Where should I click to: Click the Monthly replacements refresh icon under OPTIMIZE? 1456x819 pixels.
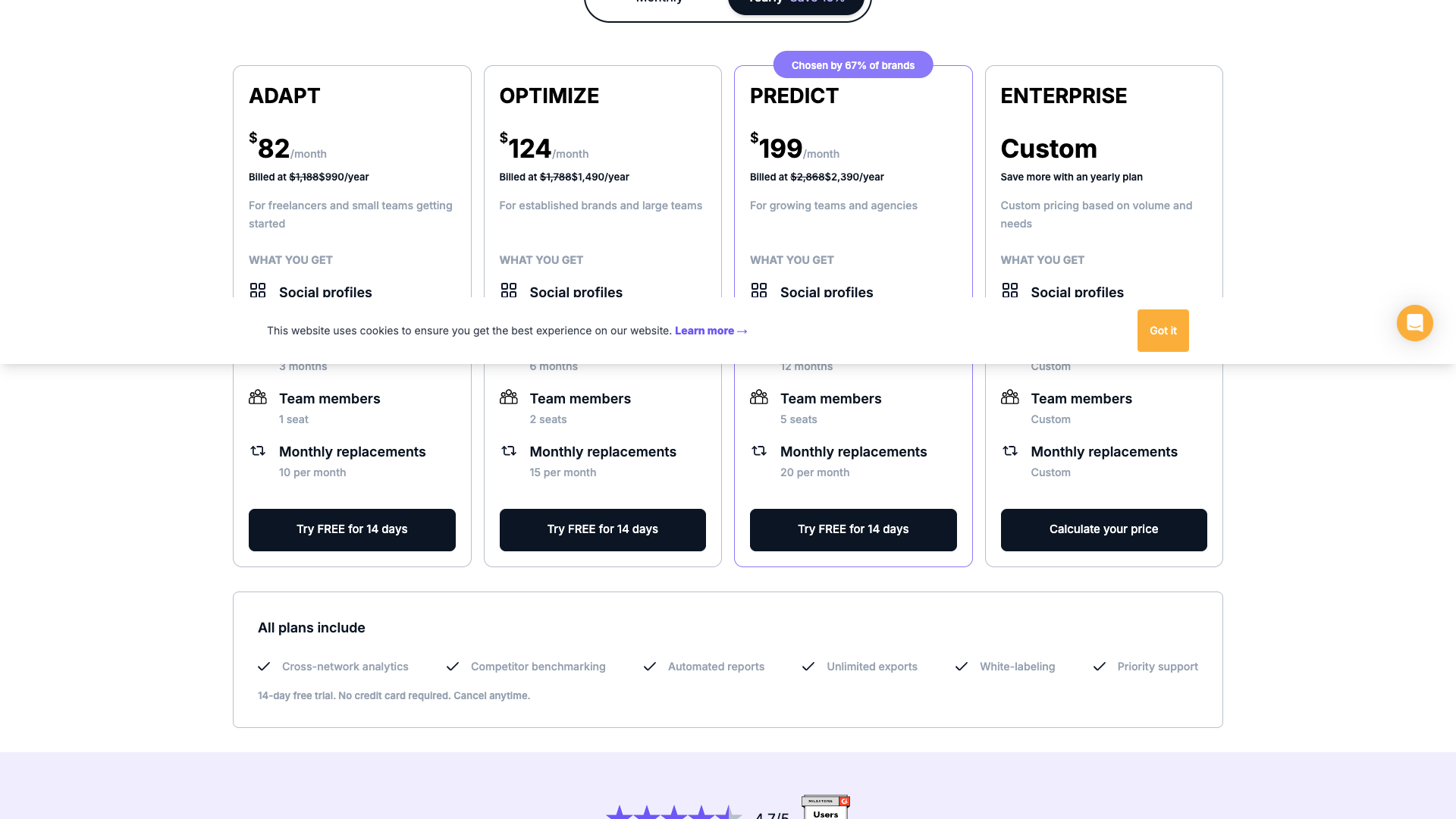click(x=508, y=450)
